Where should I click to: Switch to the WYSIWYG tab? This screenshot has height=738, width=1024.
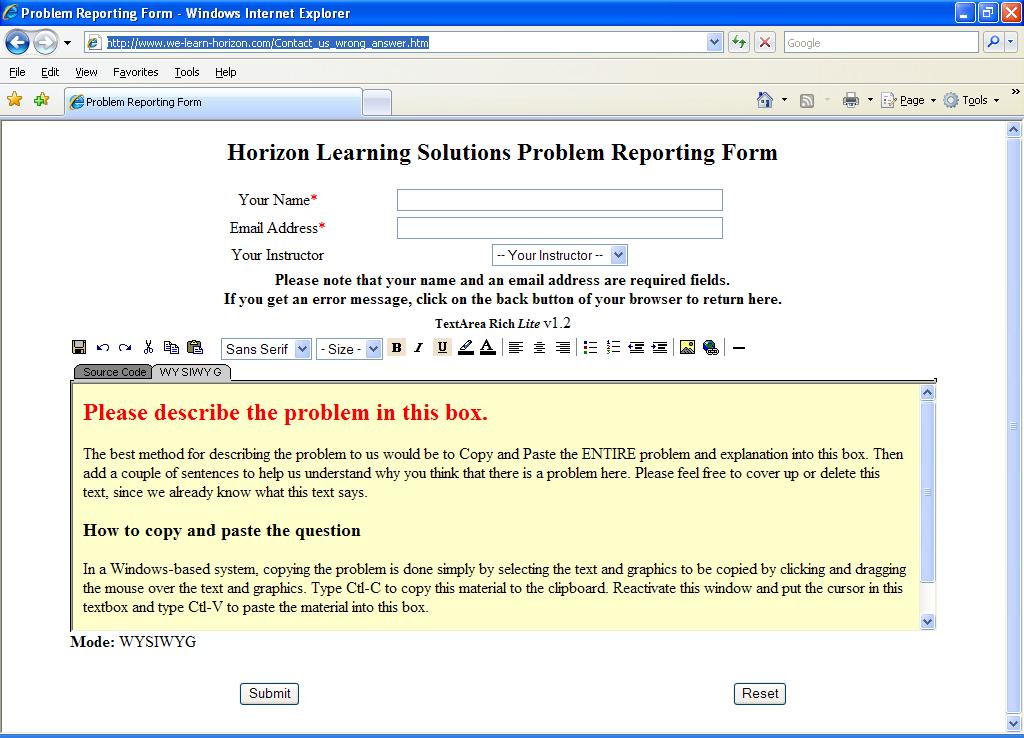(191, 372)
